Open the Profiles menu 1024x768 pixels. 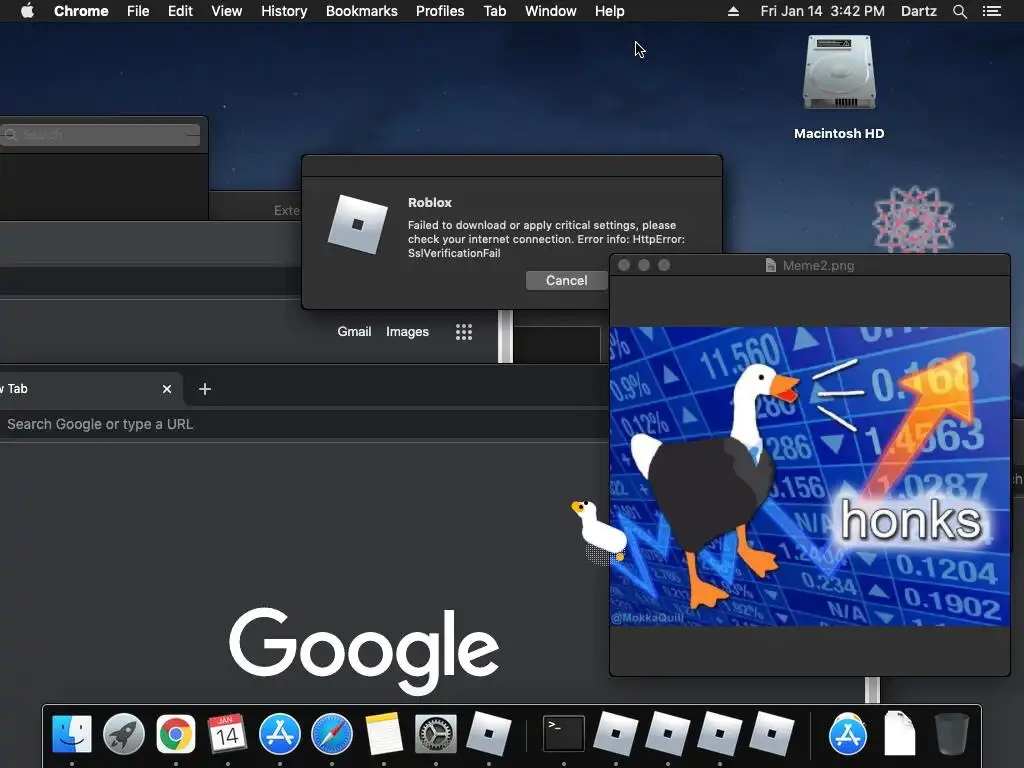(440, 11)
